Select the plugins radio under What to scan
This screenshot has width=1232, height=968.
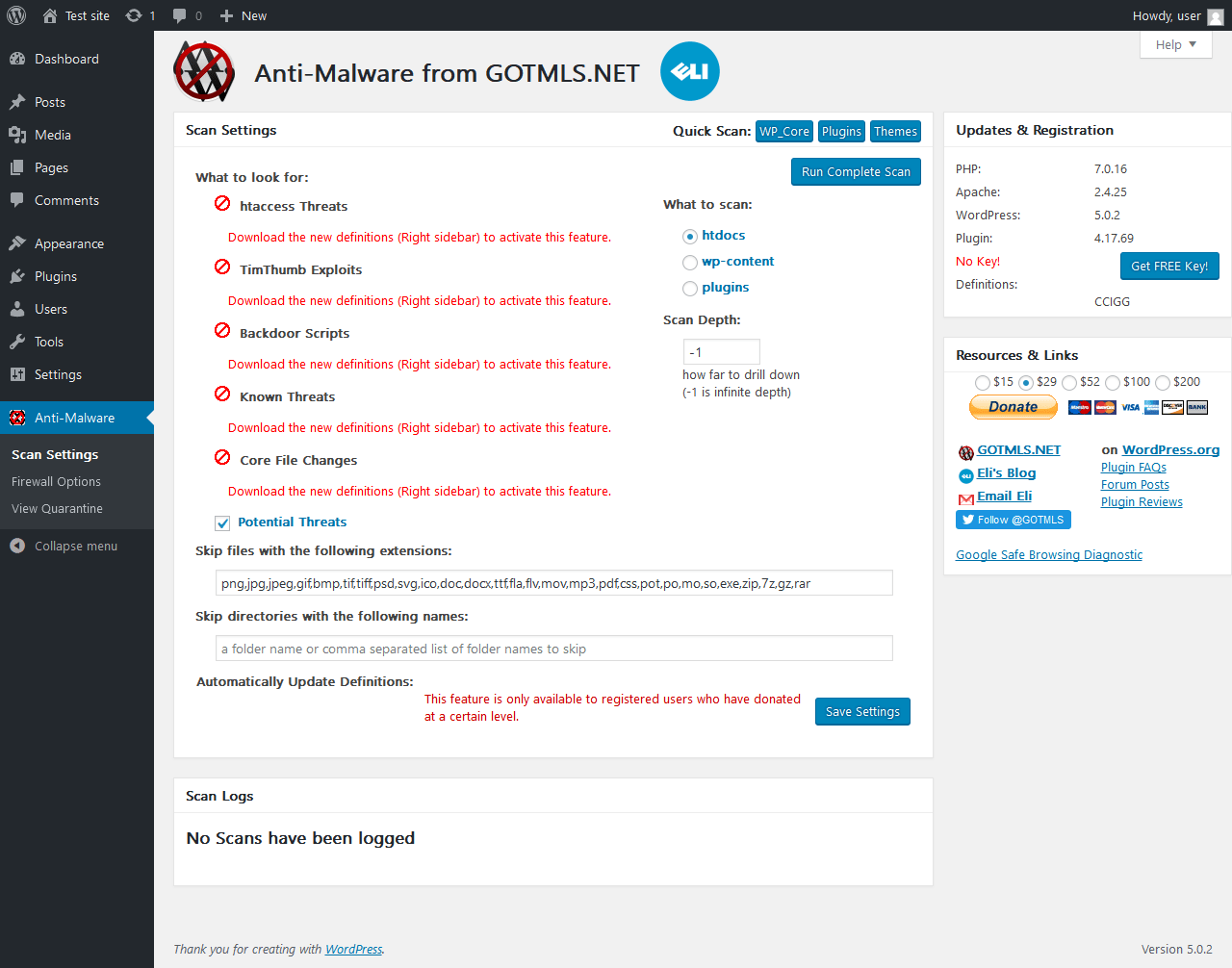690,289
